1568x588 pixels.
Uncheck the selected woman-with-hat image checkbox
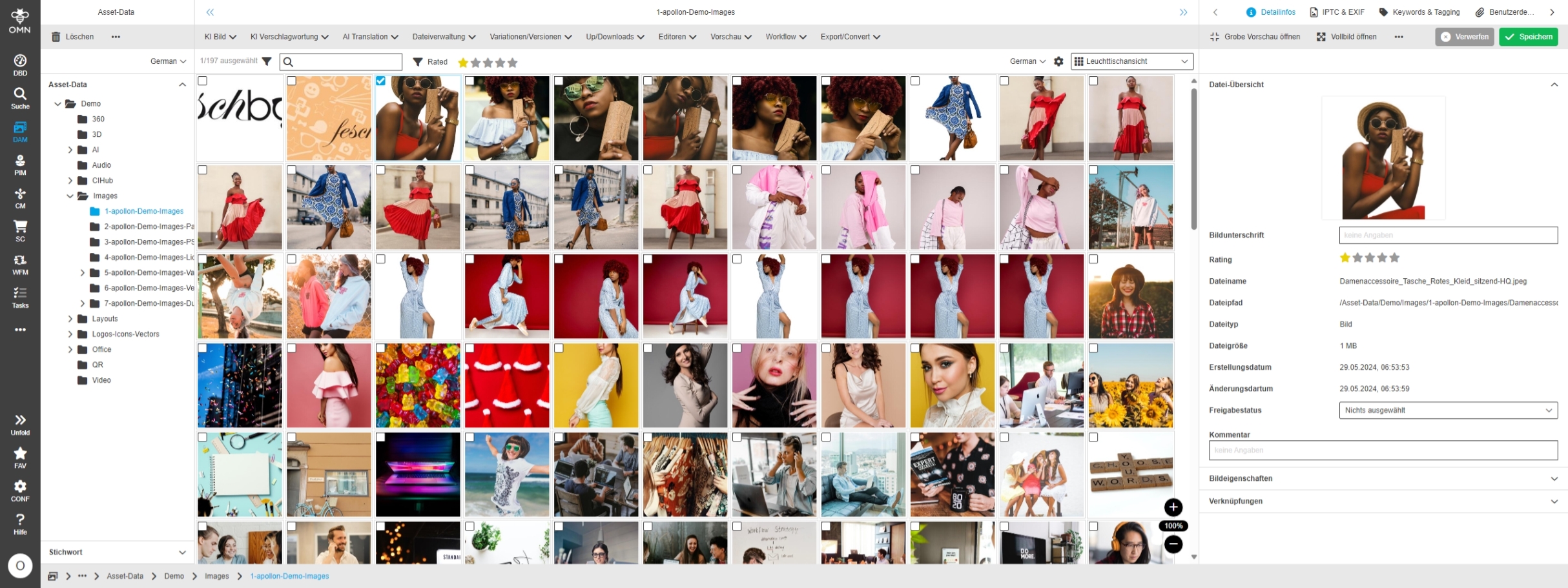click(381, 81)
